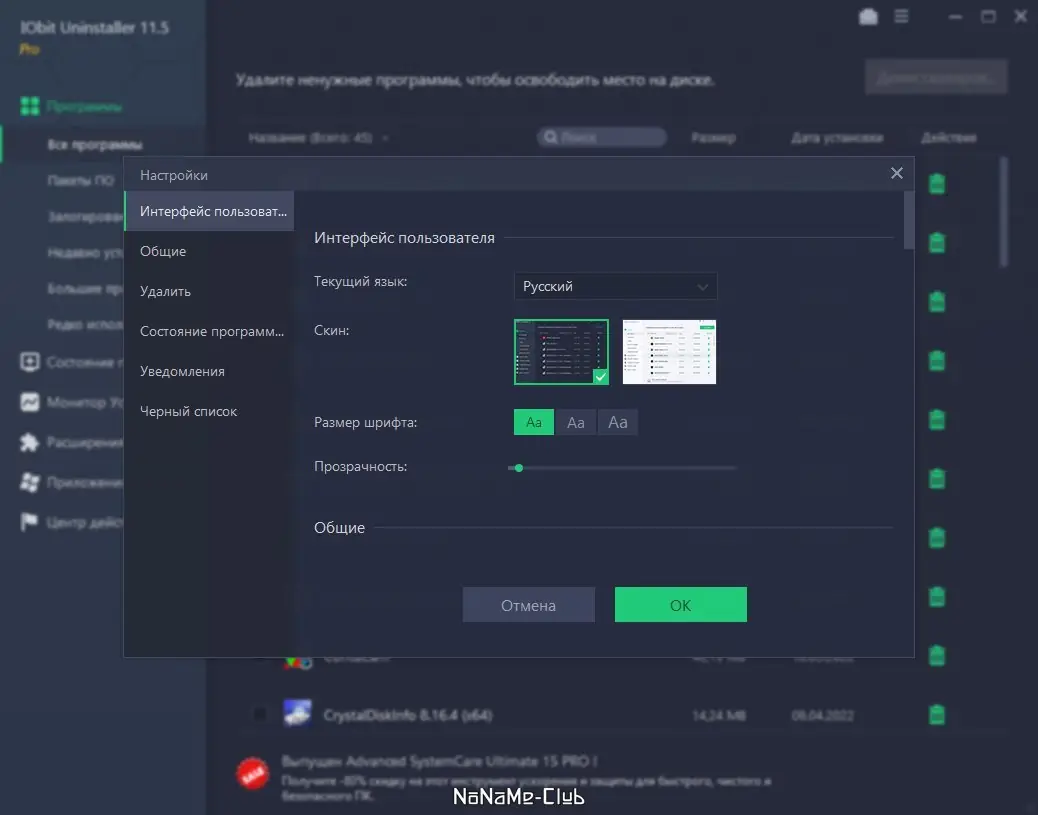This screenshot has height=815, width=1038.
Task: Click CrystalDiskInfo 8.16.4 (x64) name
Action: coord(408,715)
